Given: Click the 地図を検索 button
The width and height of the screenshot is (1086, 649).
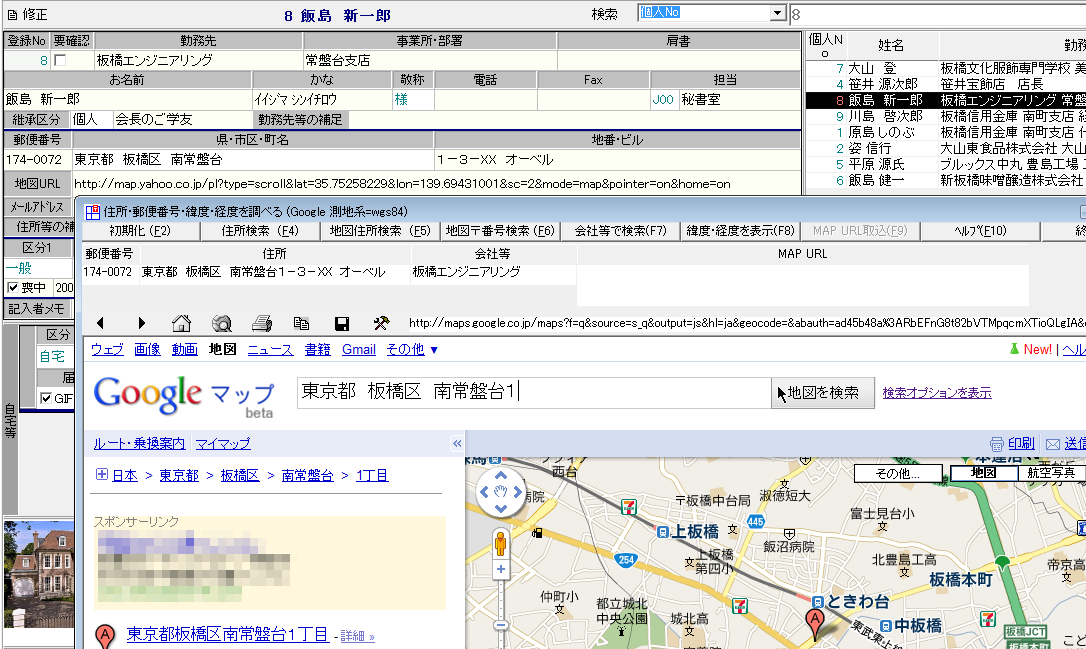Looking at the screenshot, I should tap(823, 393).
